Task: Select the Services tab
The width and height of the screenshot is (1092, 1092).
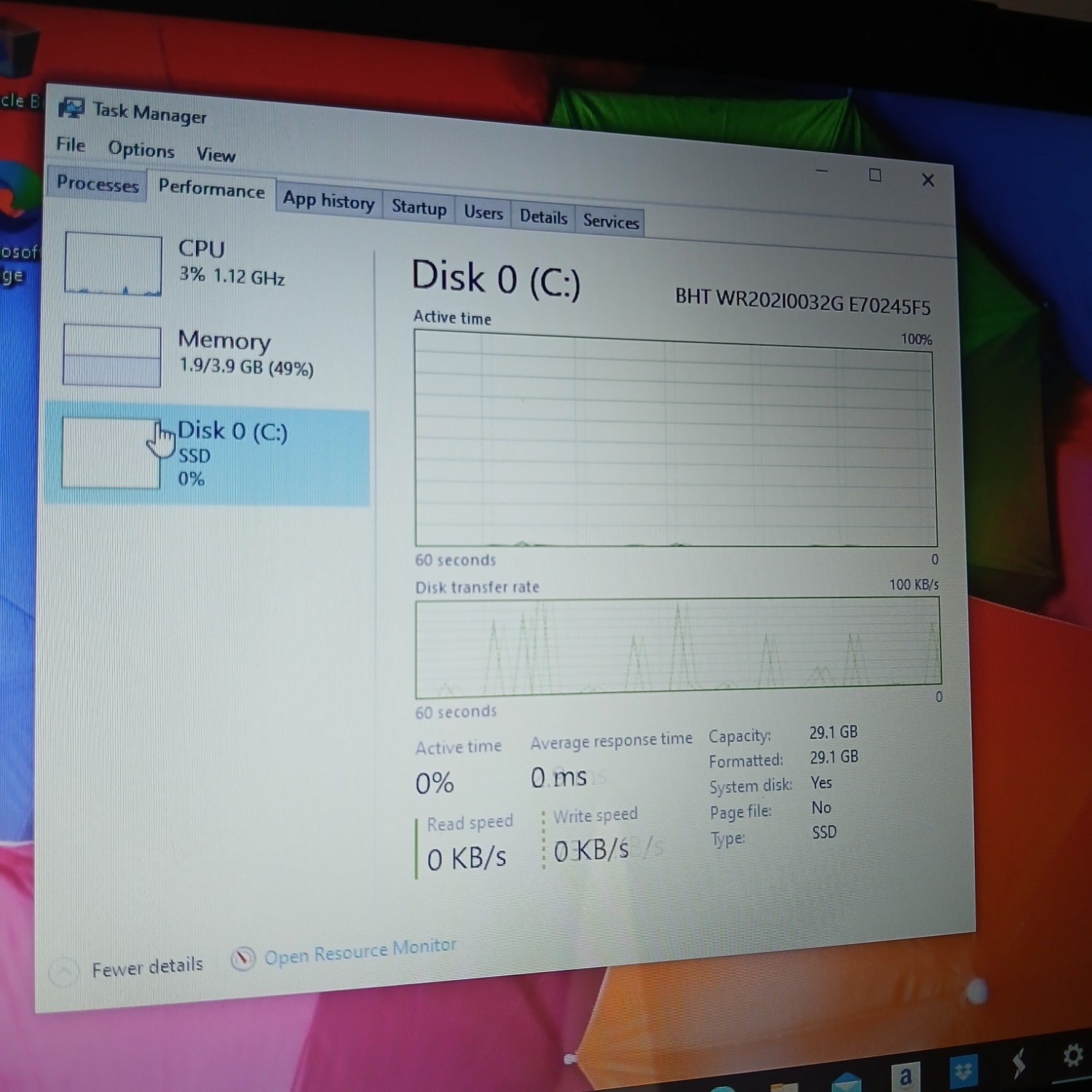Action: (x=610, y=221)
